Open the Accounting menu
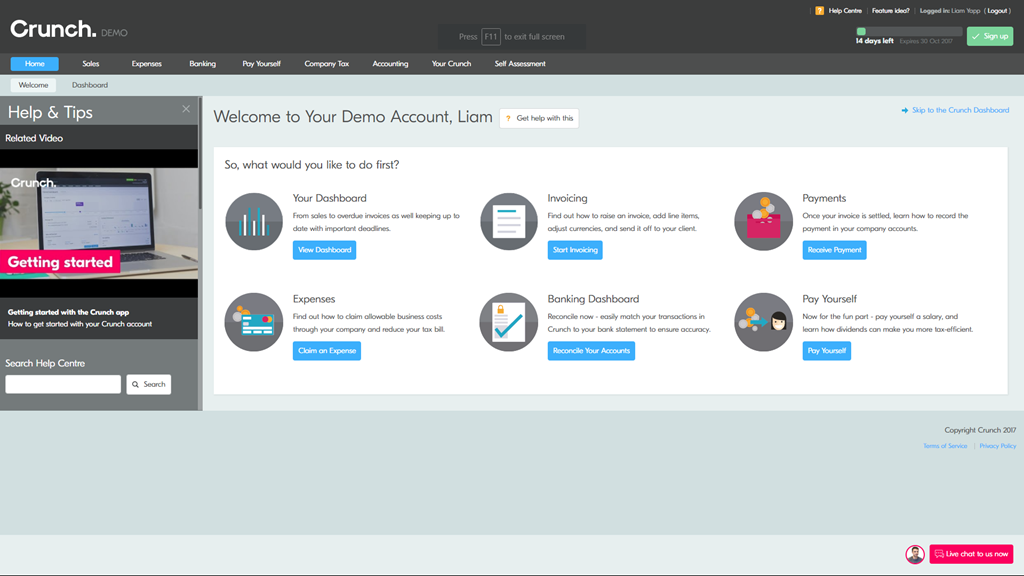Image resolution: width=1024 pixels, height=576 pixels. click(x=391, y=63)
